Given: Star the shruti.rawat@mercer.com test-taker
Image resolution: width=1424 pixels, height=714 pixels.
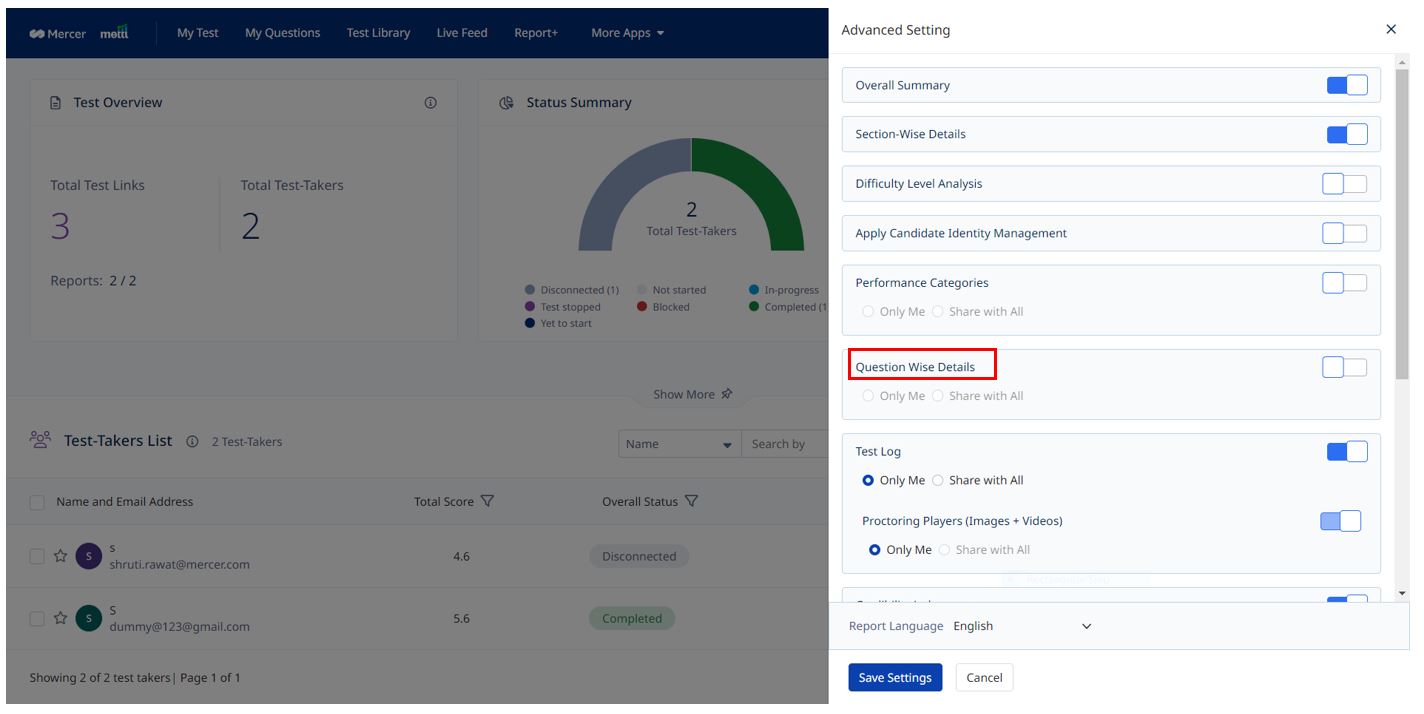Looking at the screenshot, I should pyautogui.click(x=60, y=556).
